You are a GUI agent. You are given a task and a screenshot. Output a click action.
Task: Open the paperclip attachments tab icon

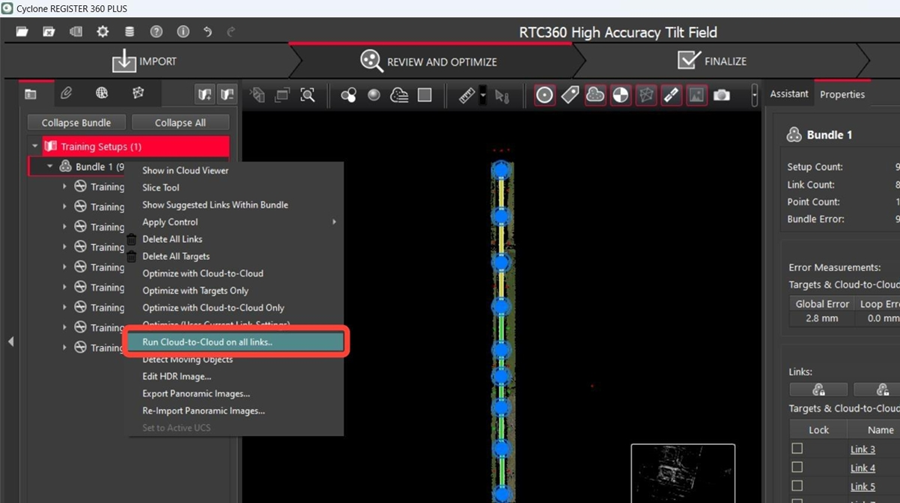pos(66,94)
